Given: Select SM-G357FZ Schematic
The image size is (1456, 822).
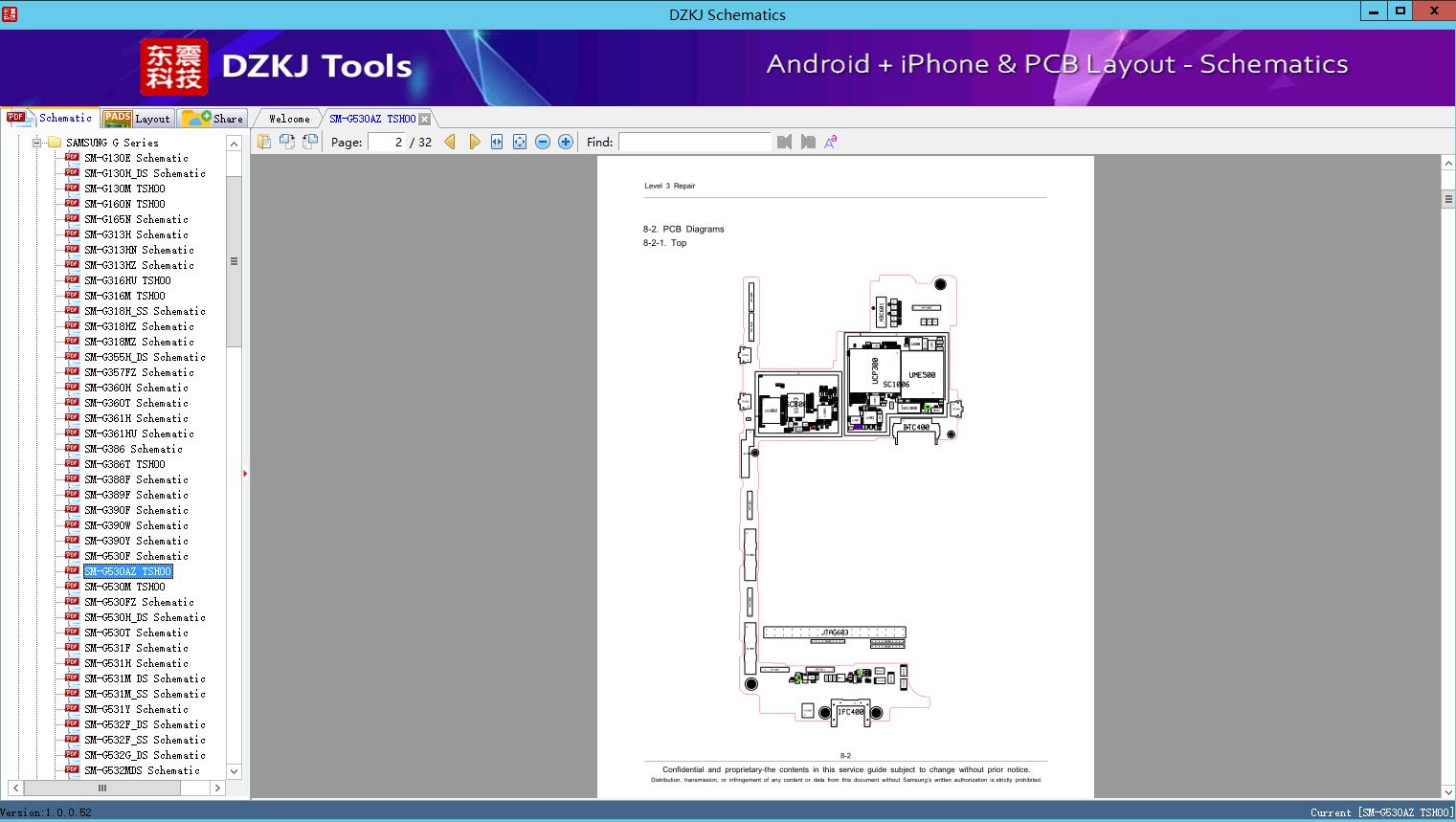Looking at the screenshot, I should pyautogui.click(x=139, y=372).
